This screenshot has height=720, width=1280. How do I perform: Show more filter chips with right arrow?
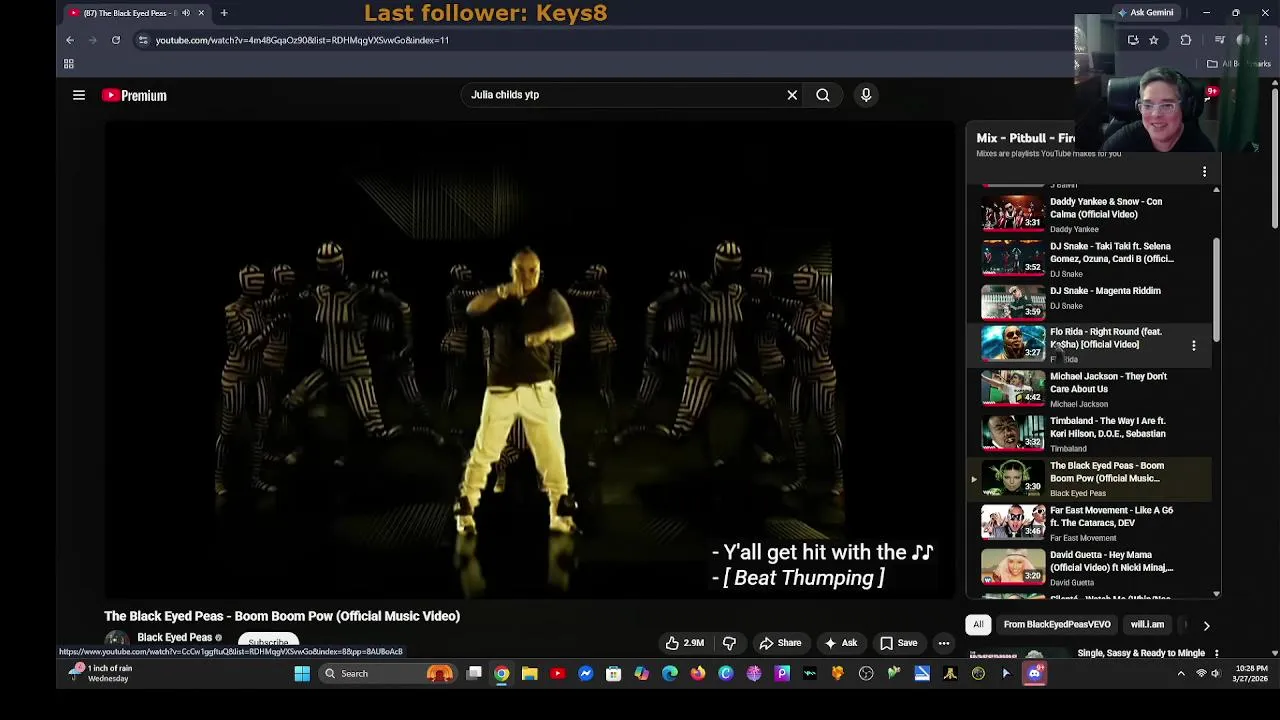pos(1206,626)
